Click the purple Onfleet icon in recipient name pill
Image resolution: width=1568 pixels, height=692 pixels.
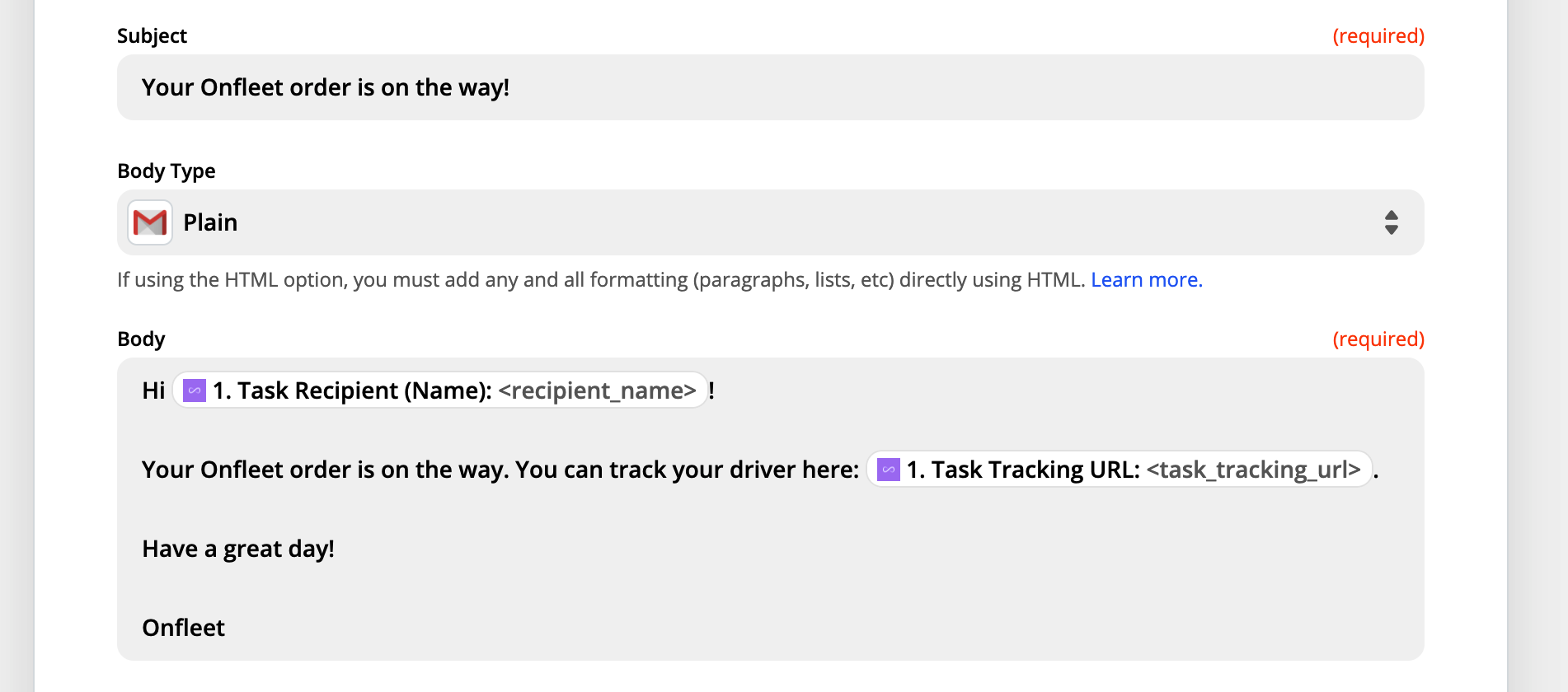(195, 390)
